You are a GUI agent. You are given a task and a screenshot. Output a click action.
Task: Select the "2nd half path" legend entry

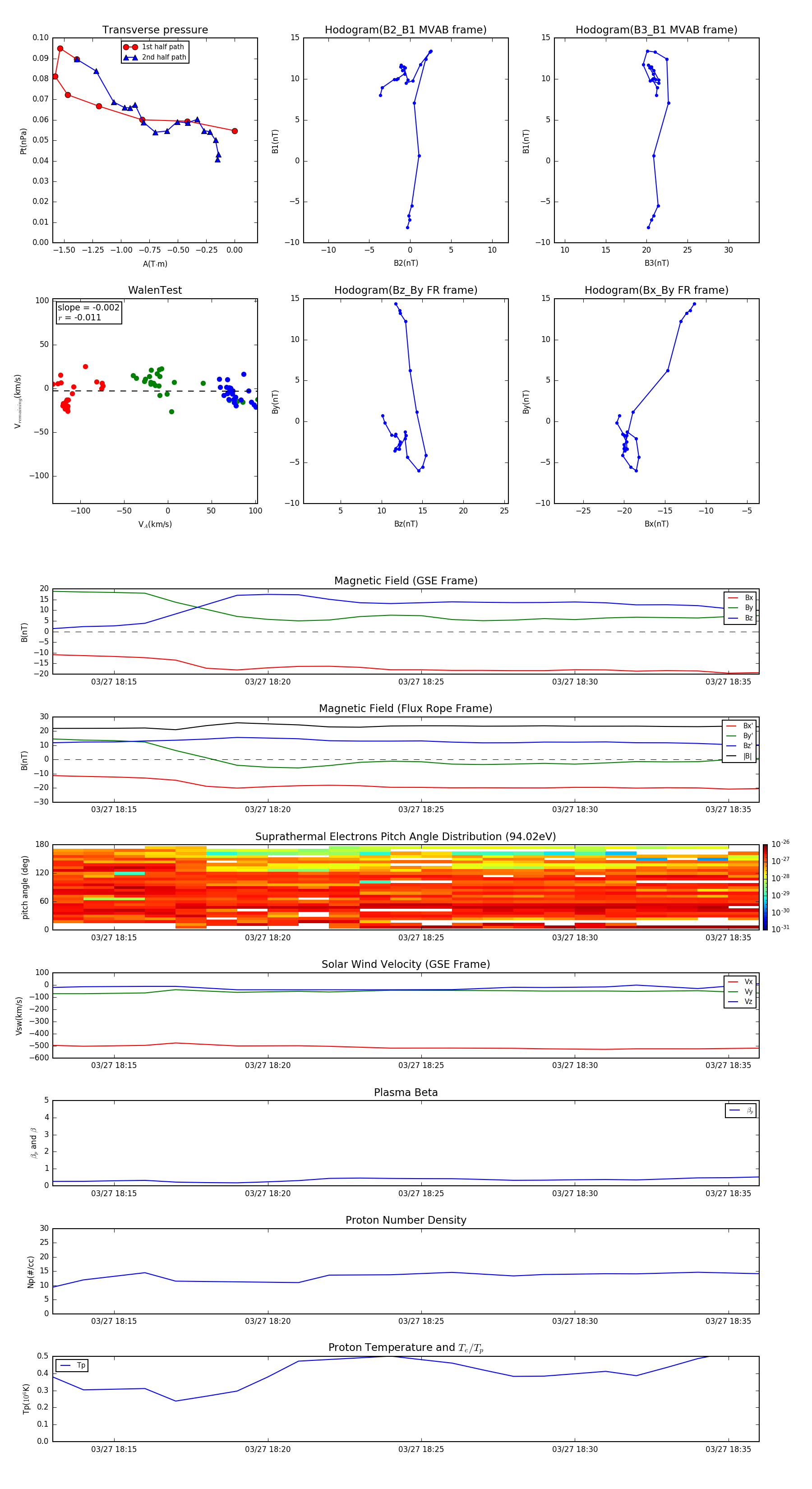click(154, 57)
